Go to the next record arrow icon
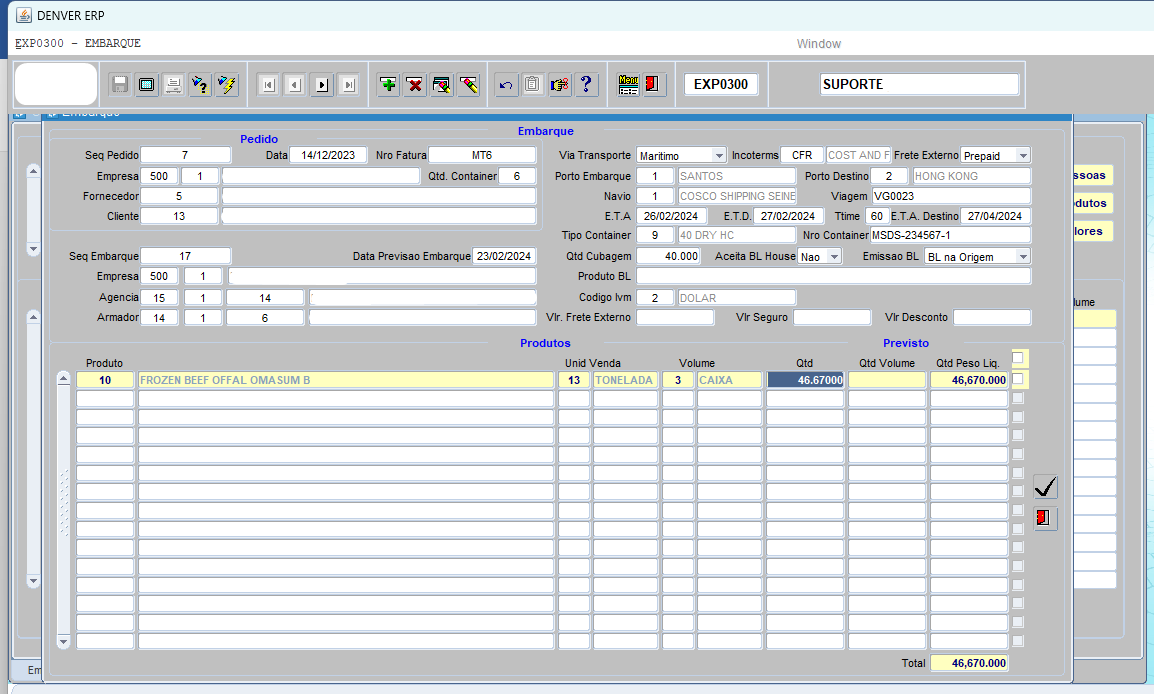The image size is (1154, 694). tap(322, 85)
